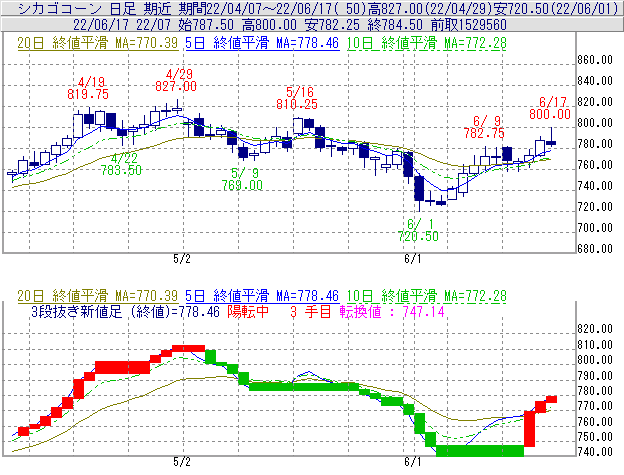624x475 pixels.
Task: Click the red 陽転中 status text
Action: pyautogui.click(x=248, y=311)
